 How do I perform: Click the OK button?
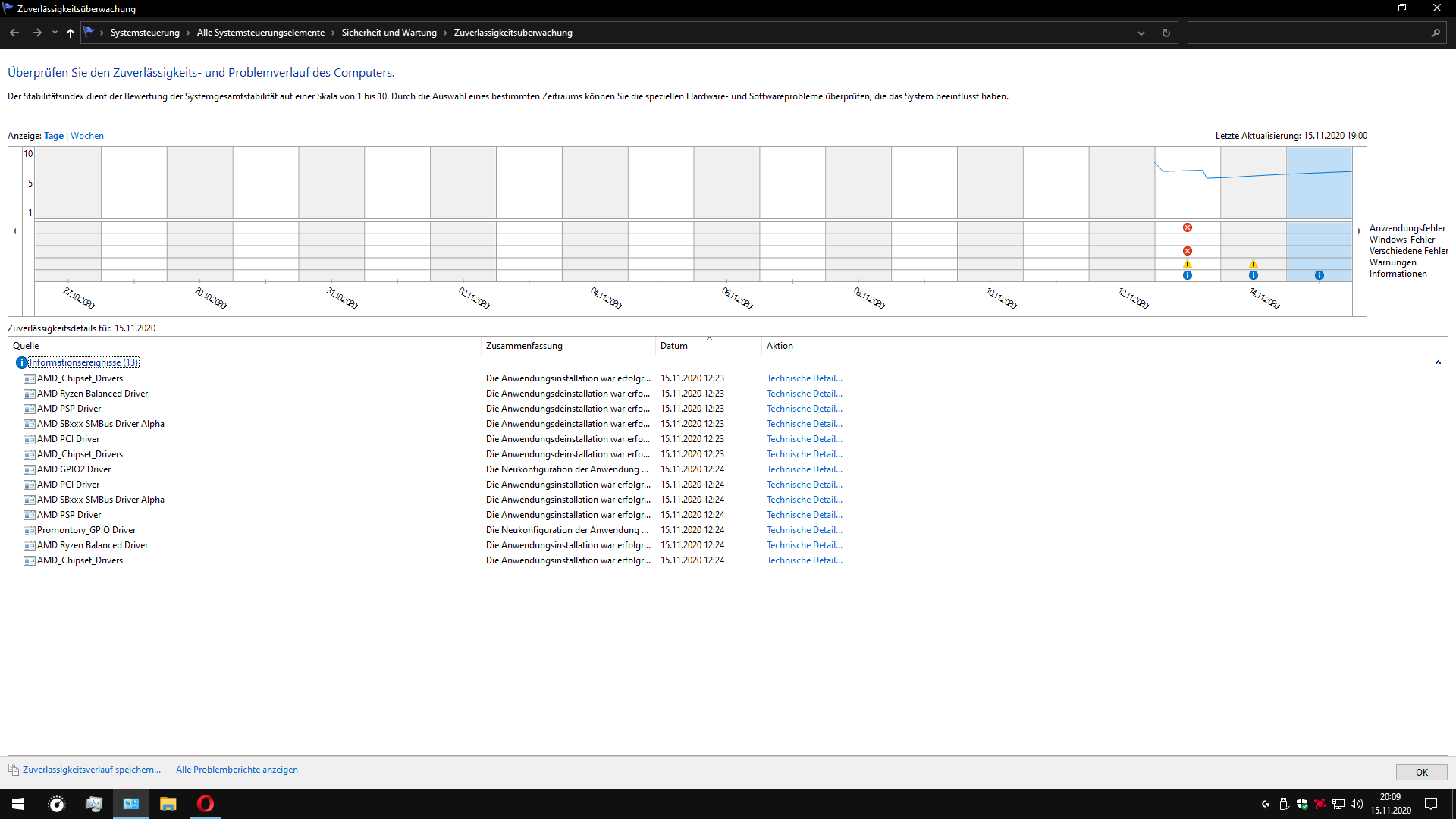[x=1421, y=772]
